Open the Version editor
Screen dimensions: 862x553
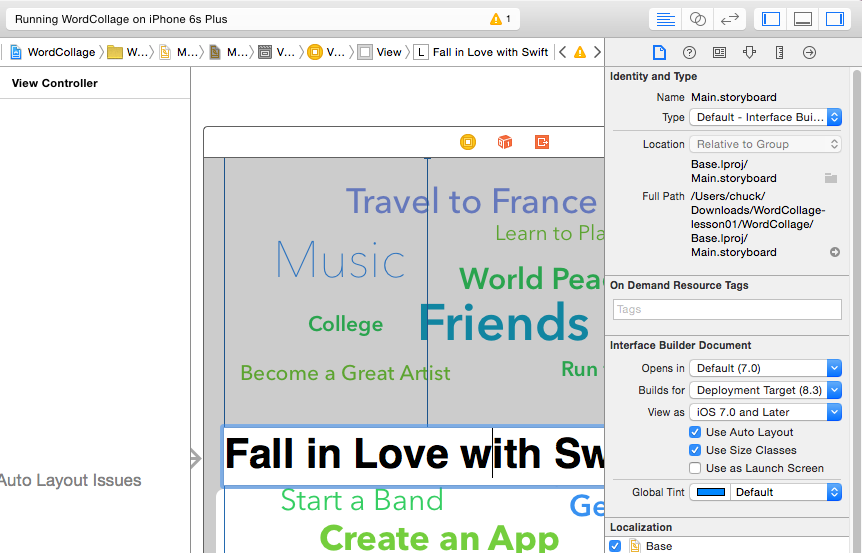tap(730, 19)
